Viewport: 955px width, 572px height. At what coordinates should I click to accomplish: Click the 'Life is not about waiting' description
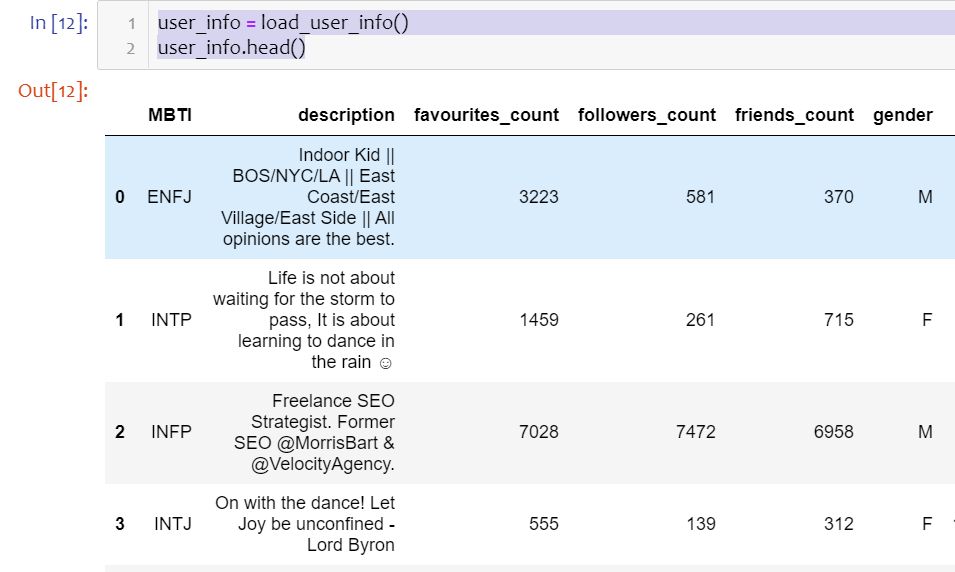pos(304,320)
